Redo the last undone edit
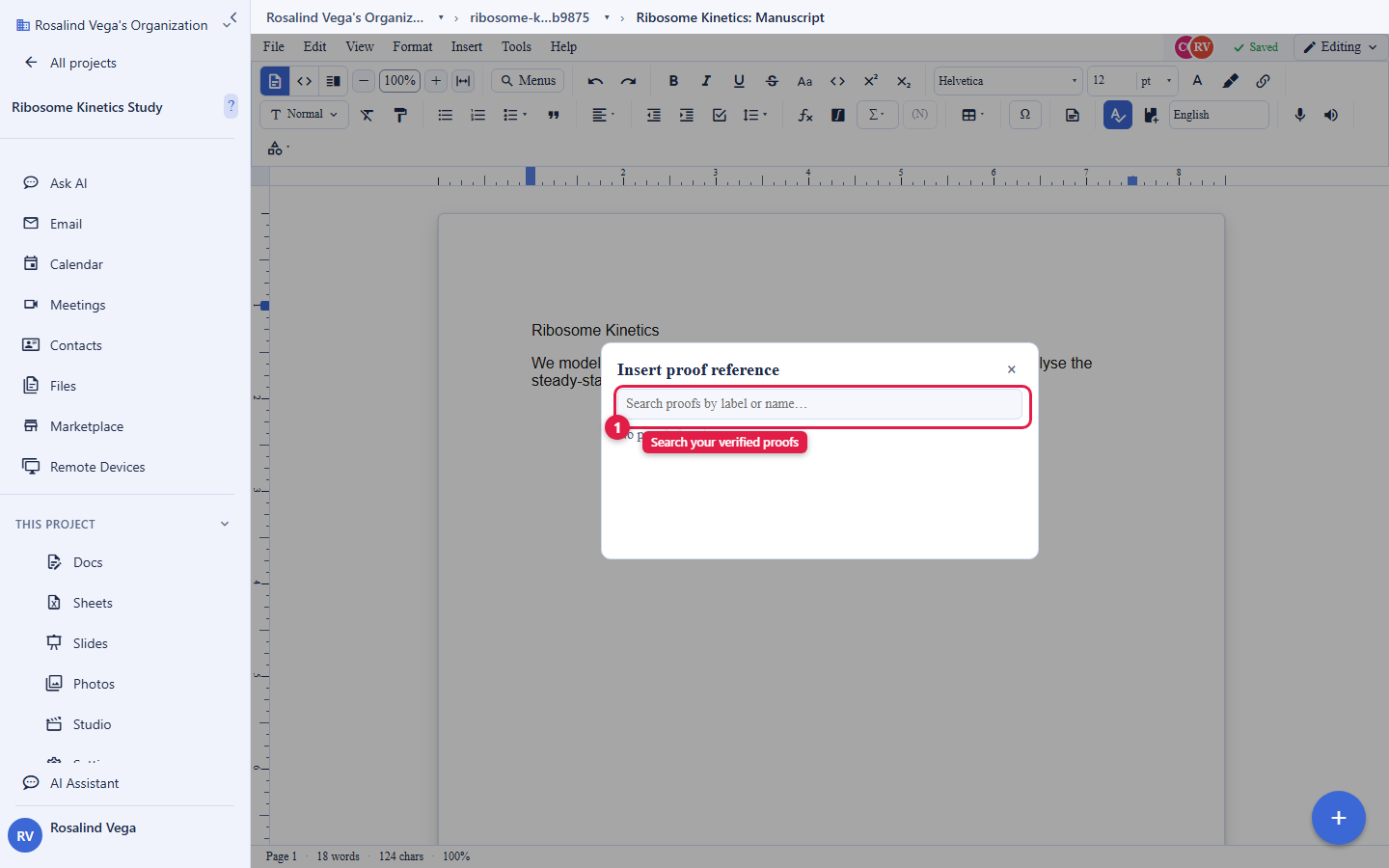Screen dimensions: 1389x868 tap(628, 81)
